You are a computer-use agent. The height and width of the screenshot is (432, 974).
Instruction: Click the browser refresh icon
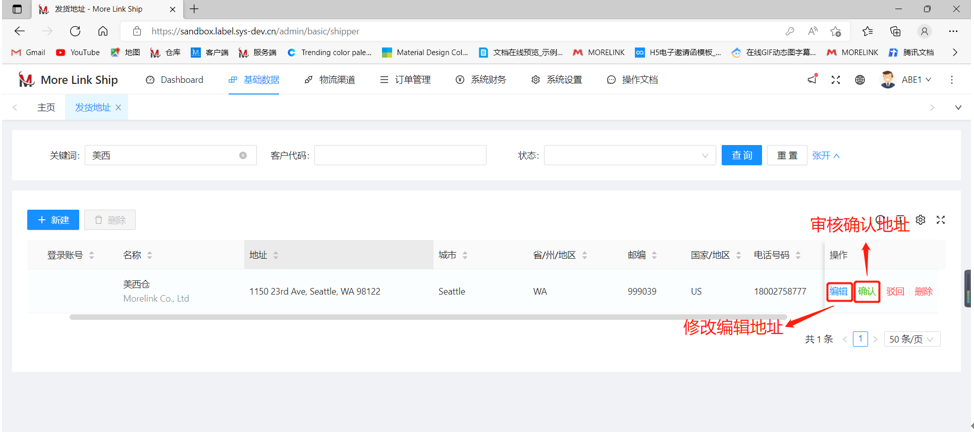coord(75,31)
